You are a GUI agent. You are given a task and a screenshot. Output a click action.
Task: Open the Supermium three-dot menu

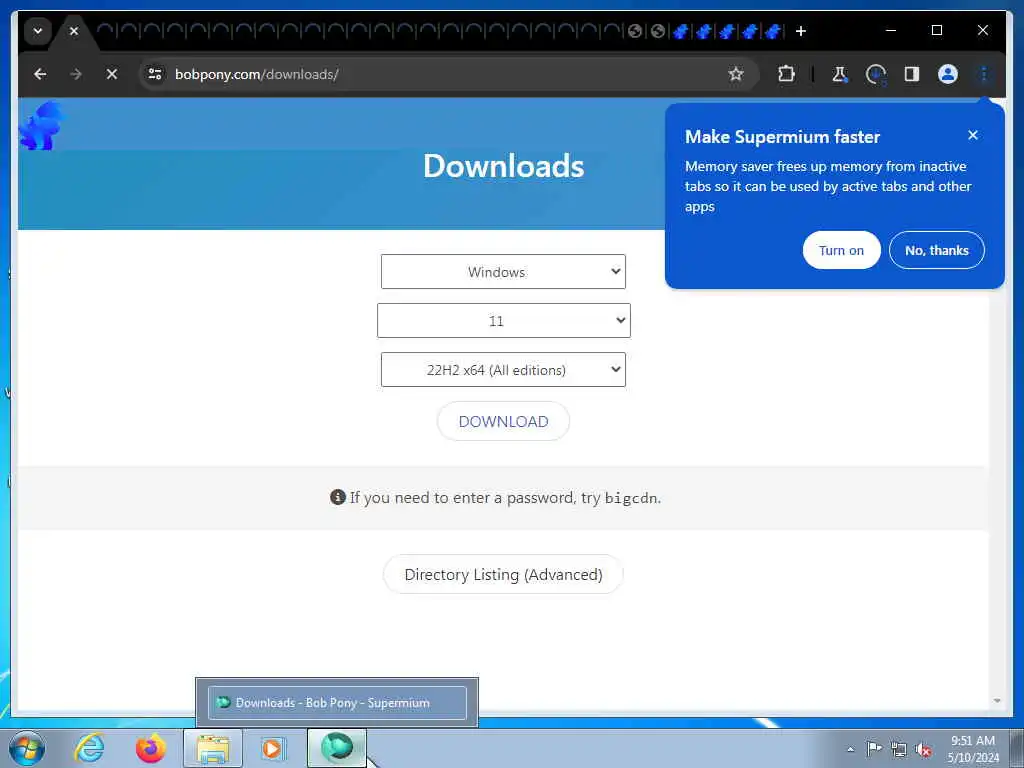pos(984,74)
